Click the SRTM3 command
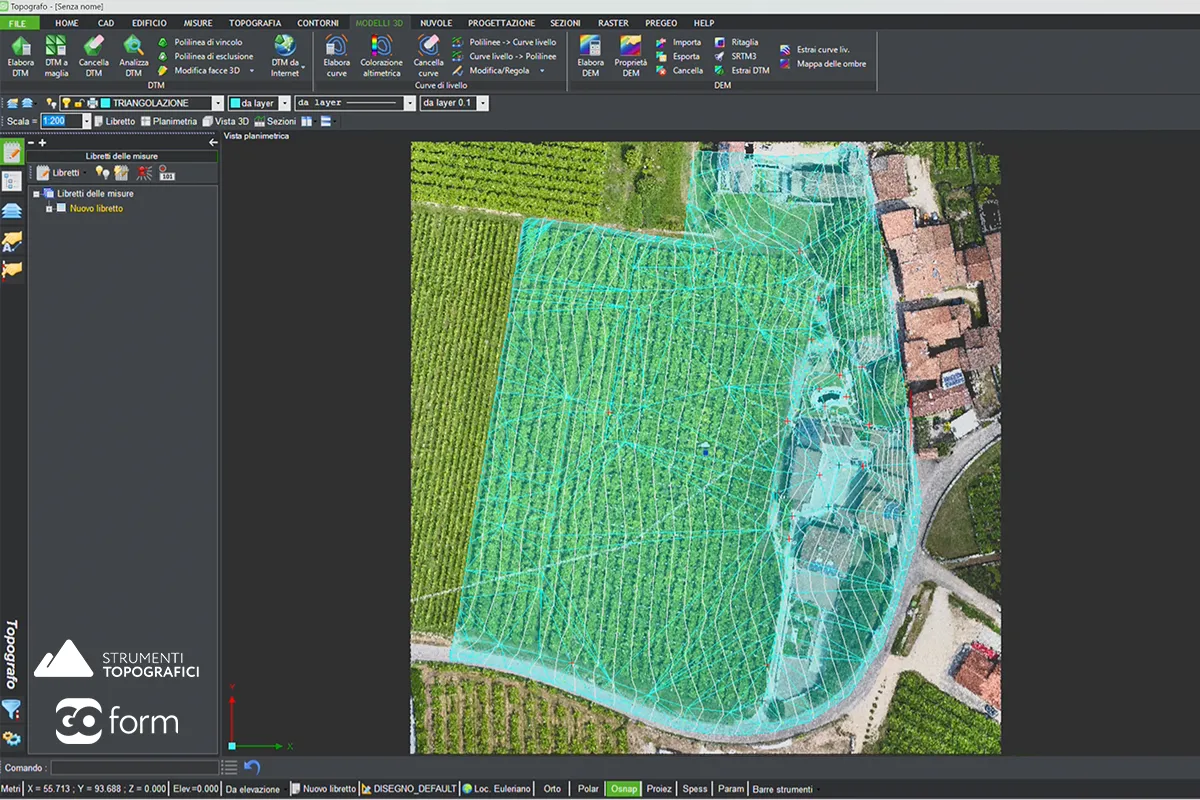1200x800 pixels. pyautogui.click(x=736, y=57)
